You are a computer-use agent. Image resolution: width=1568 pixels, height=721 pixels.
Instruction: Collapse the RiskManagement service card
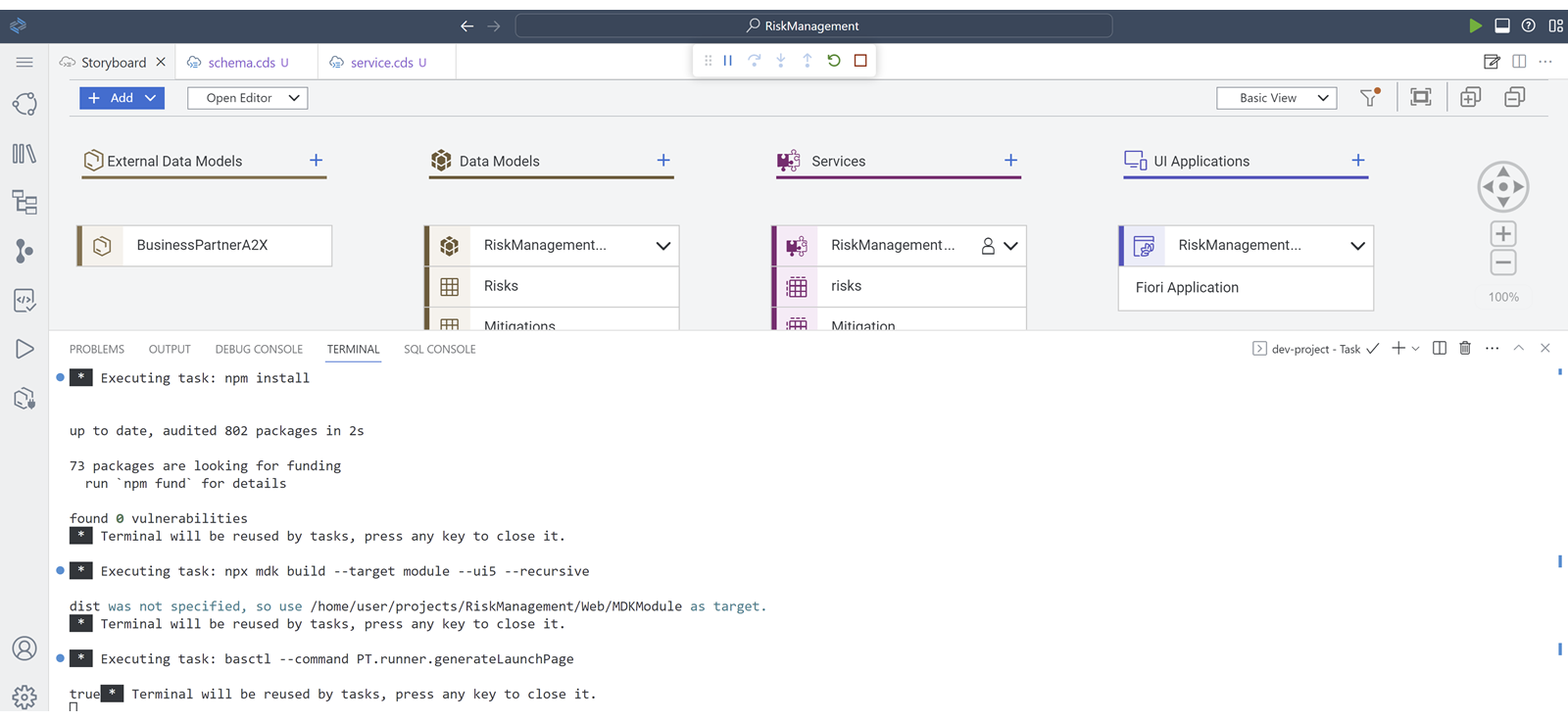pyautogui.click(x=1011, y=246)
